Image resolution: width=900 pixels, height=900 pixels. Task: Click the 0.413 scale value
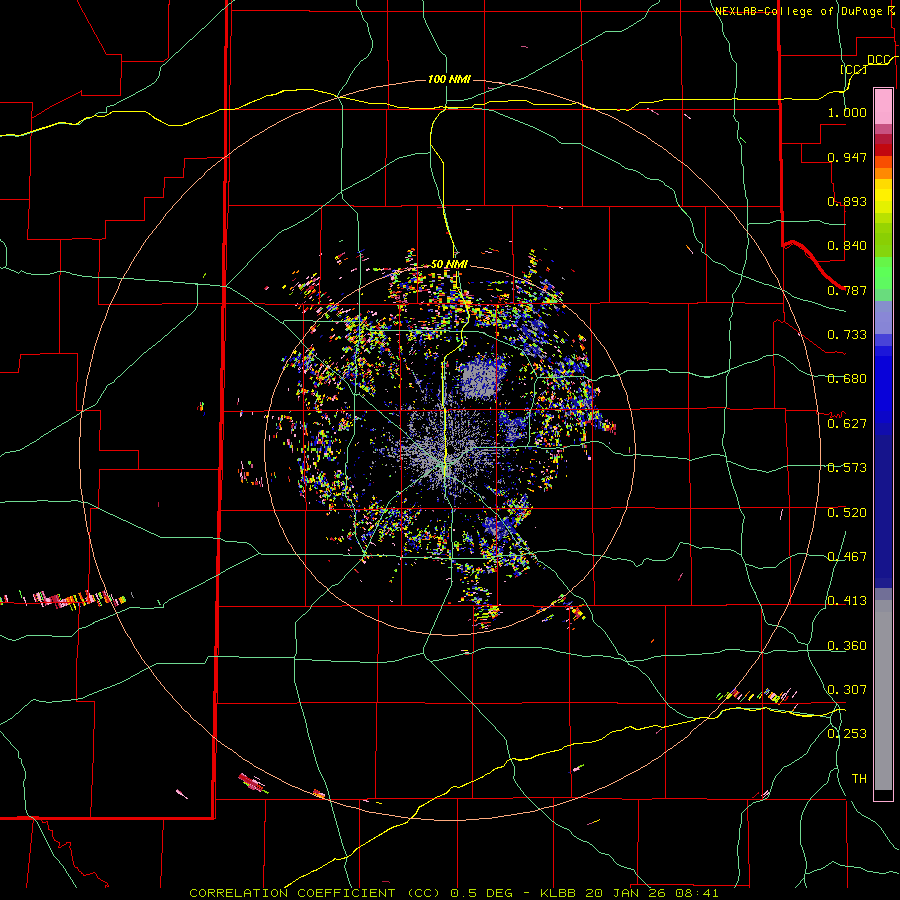click(847, 601)
